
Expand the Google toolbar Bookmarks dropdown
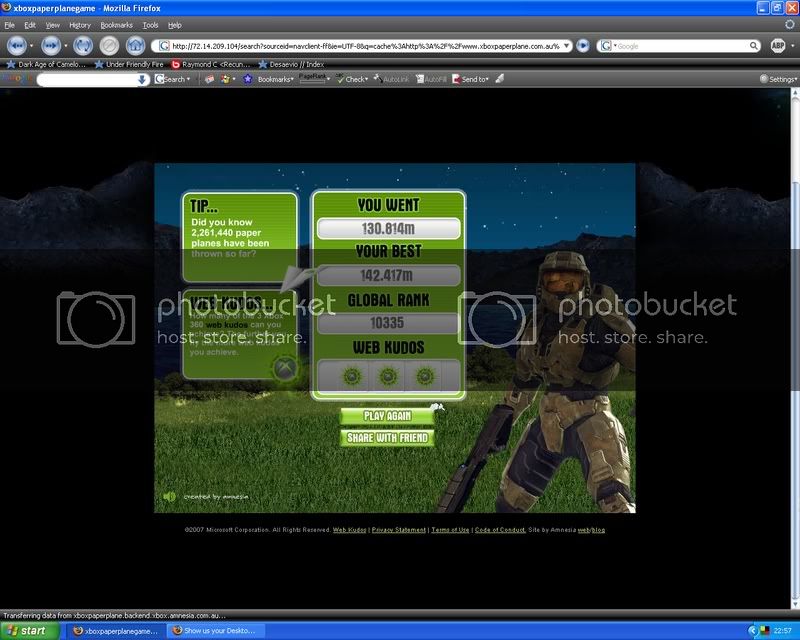click(x=292, y=80)
